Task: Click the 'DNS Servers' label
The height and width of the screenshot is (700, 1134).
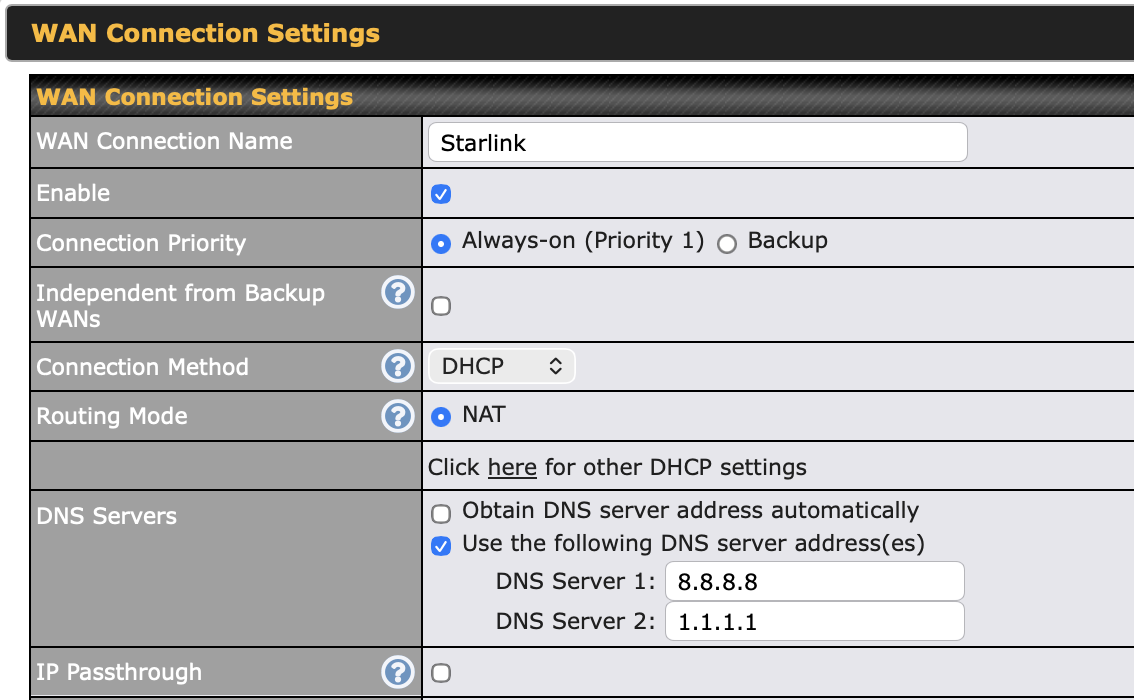Action: coord(106,516)
